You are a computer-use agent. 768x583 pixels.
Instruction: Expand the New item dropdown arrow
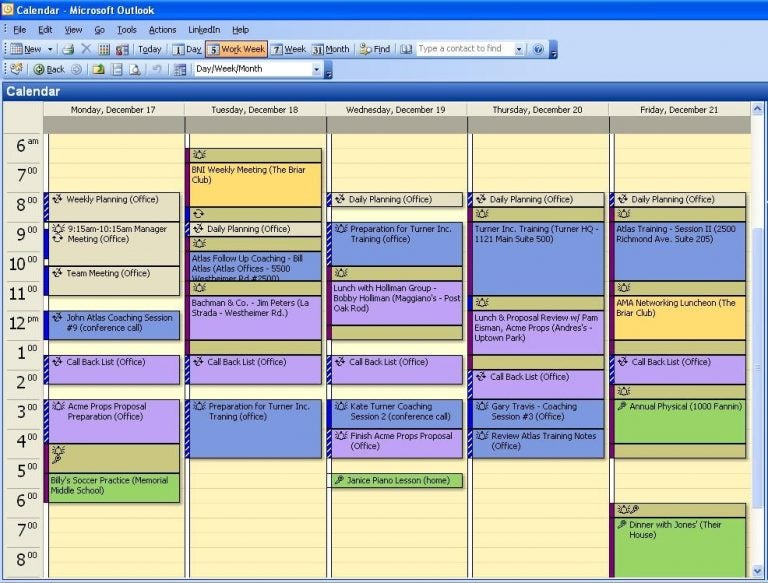point(50,49)
